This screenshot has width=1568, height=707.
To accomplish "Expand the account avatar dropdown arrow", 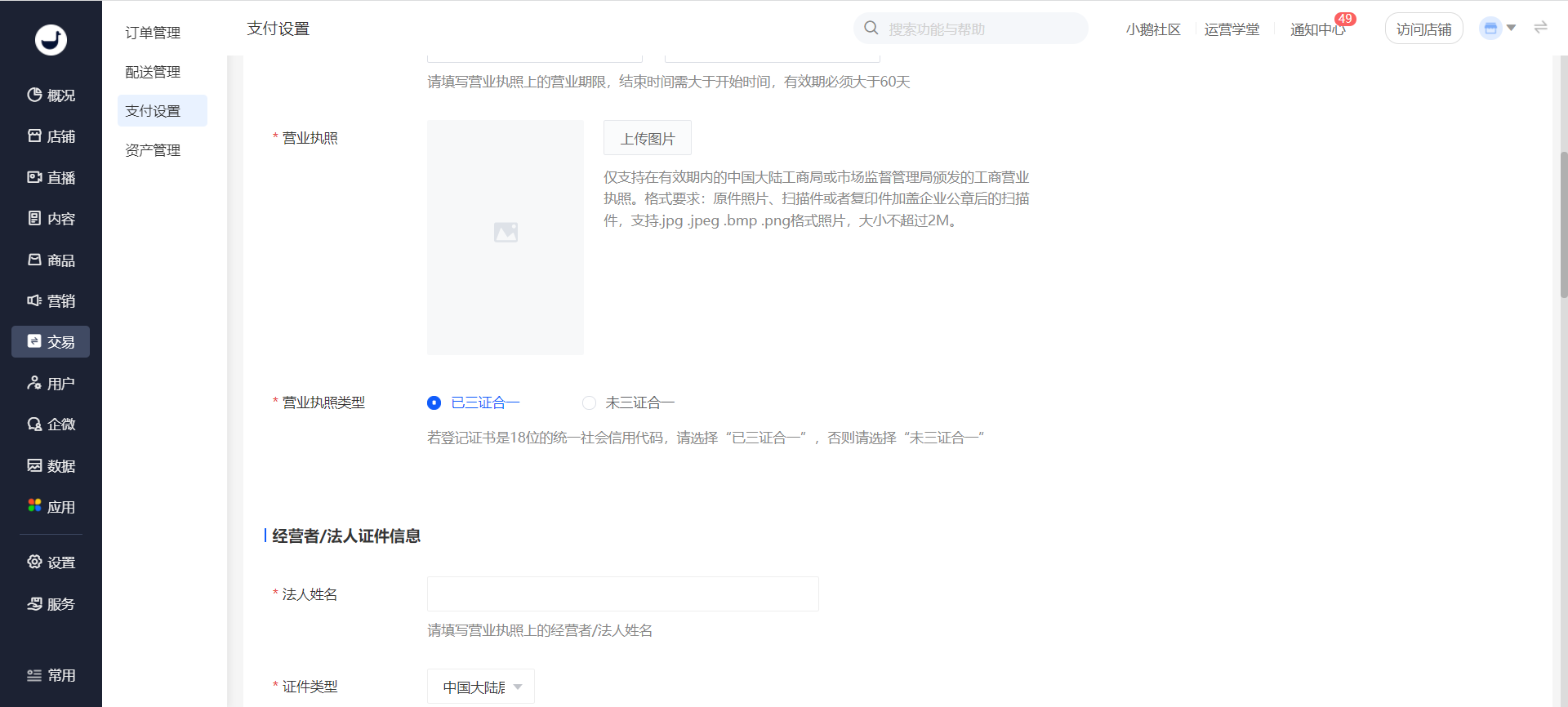I will coord(1511,28).
